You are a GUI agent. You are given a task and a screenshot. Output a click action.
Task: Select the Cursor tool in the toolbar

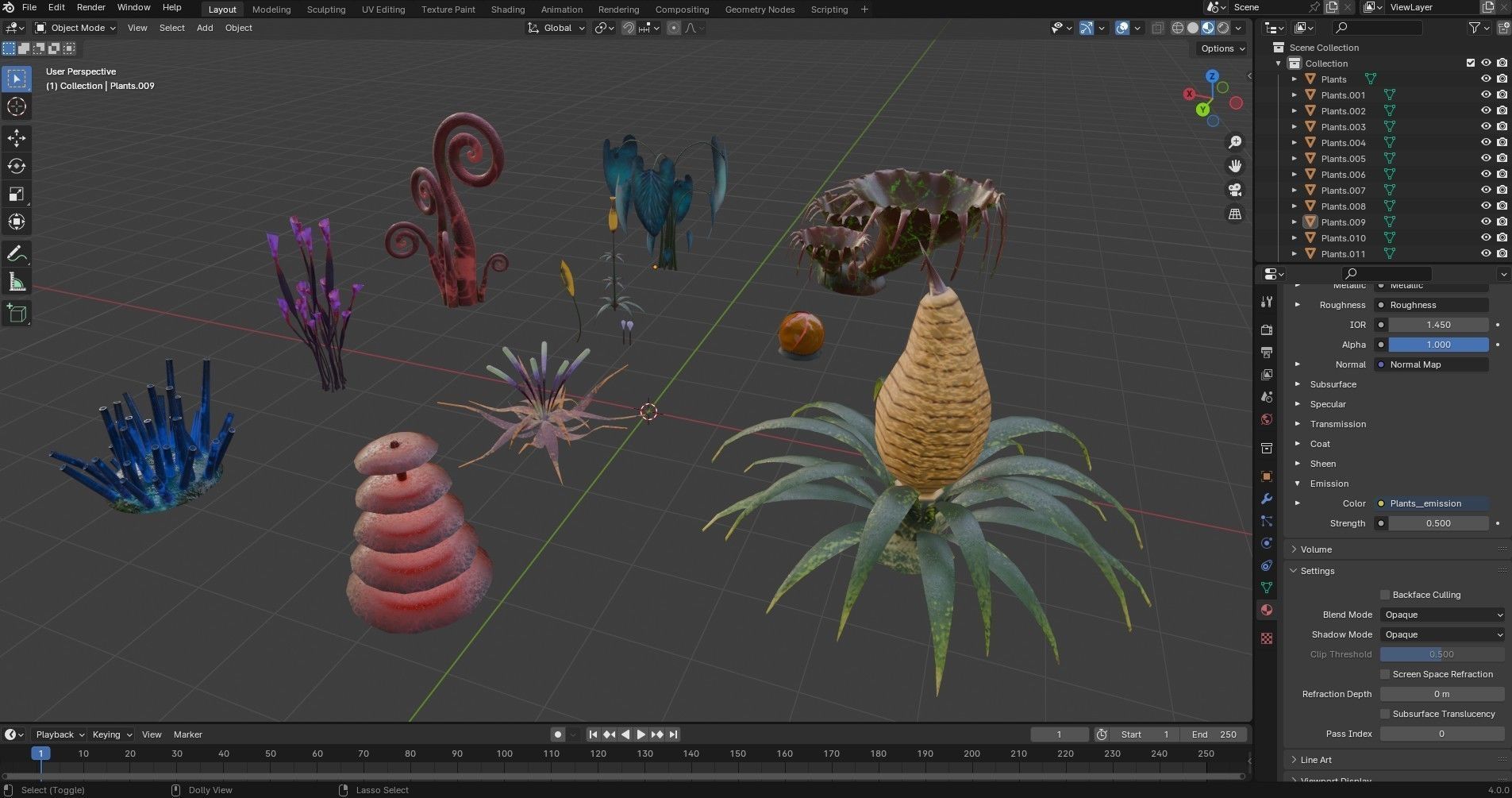pyautogui.click(x=17, y=106)
